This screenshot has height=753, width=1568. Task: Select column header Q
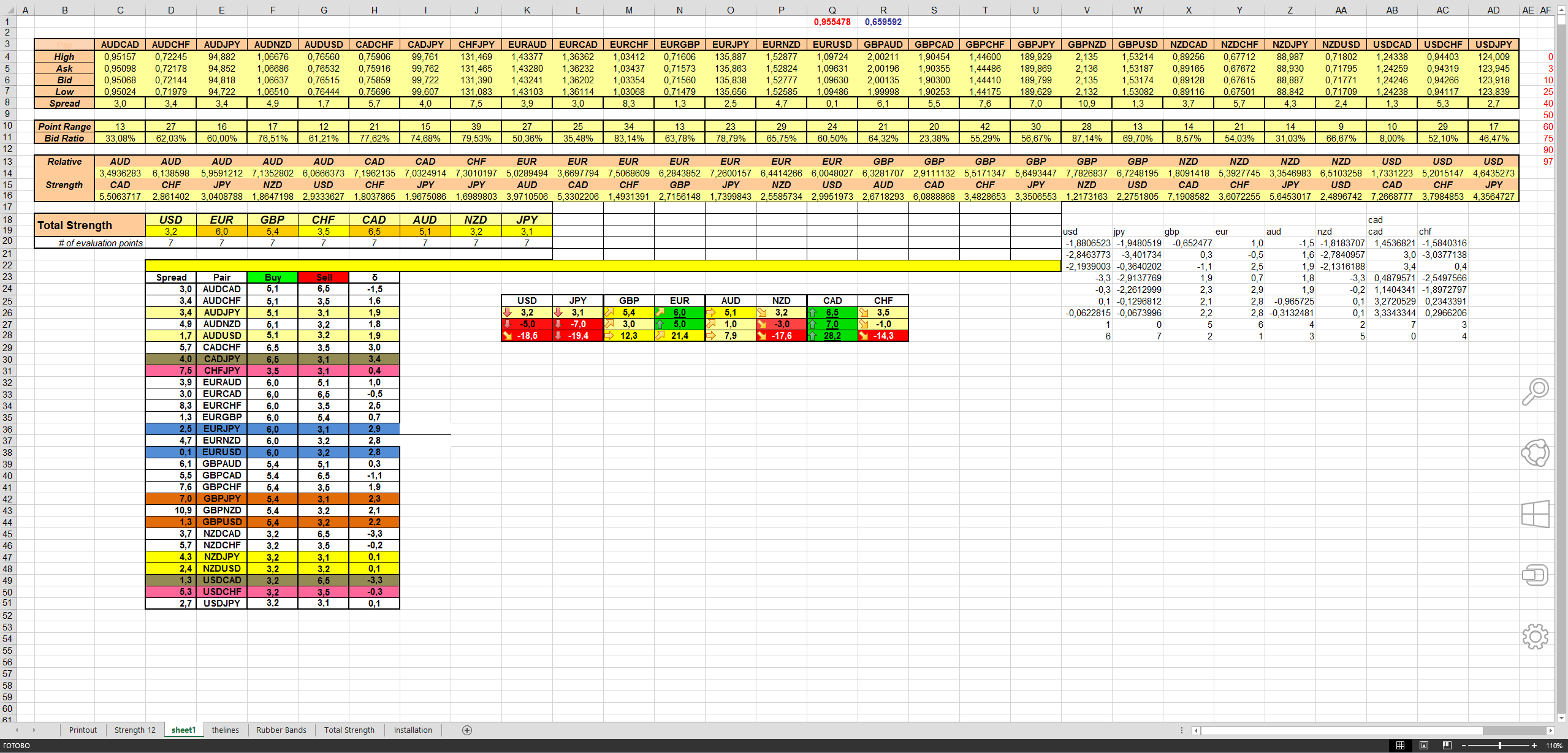tap(832, 10)
